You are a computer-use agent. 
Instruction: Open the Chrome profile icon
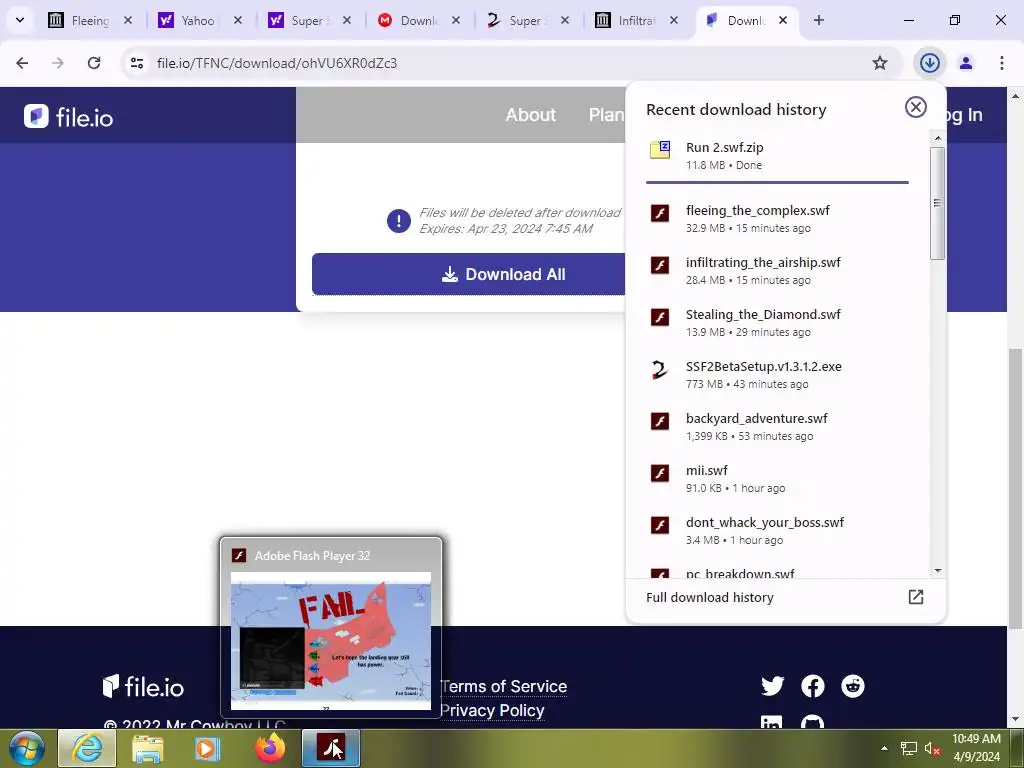(966, 63)
